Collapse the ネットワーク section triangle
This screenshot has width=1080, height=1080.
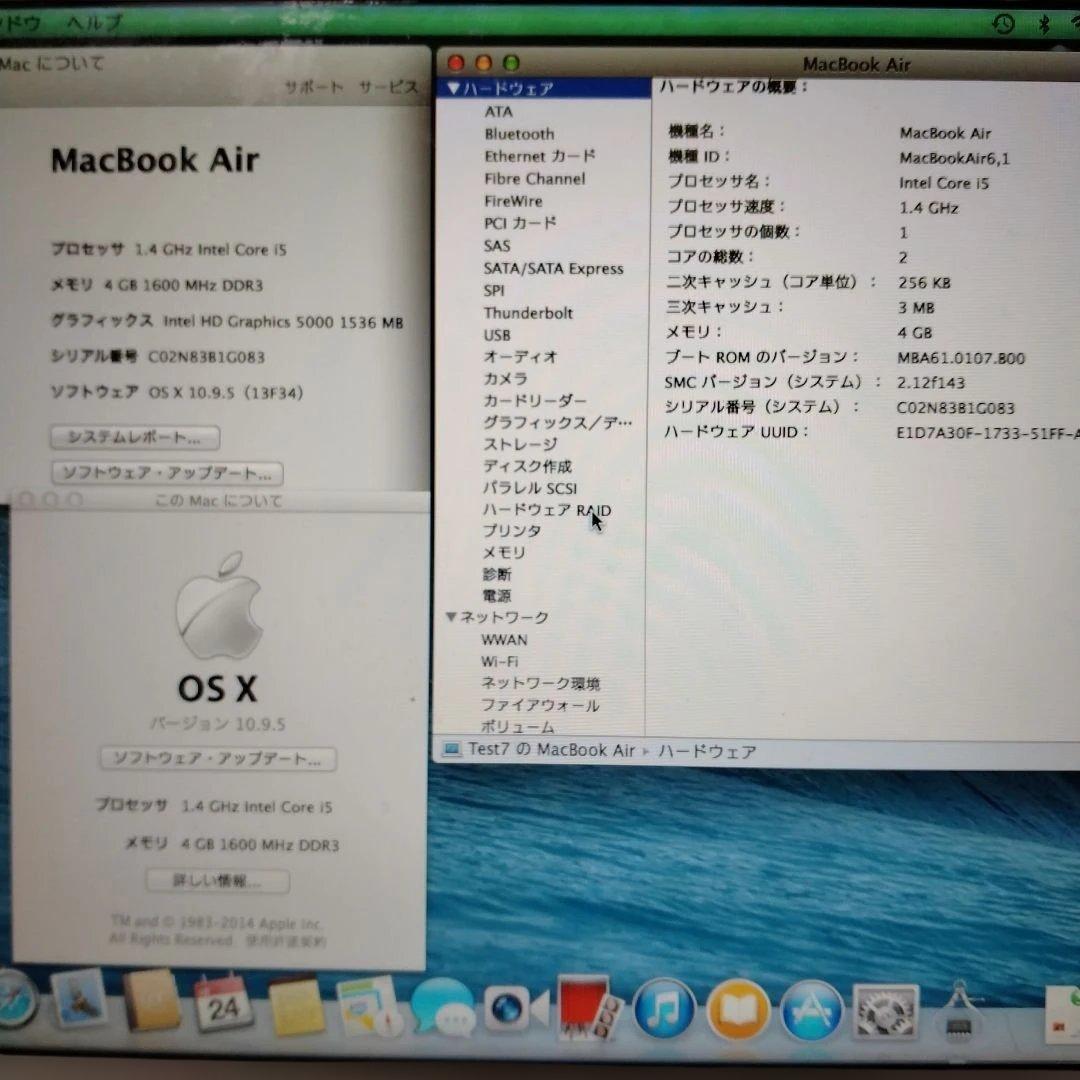[x=451, y=617]
